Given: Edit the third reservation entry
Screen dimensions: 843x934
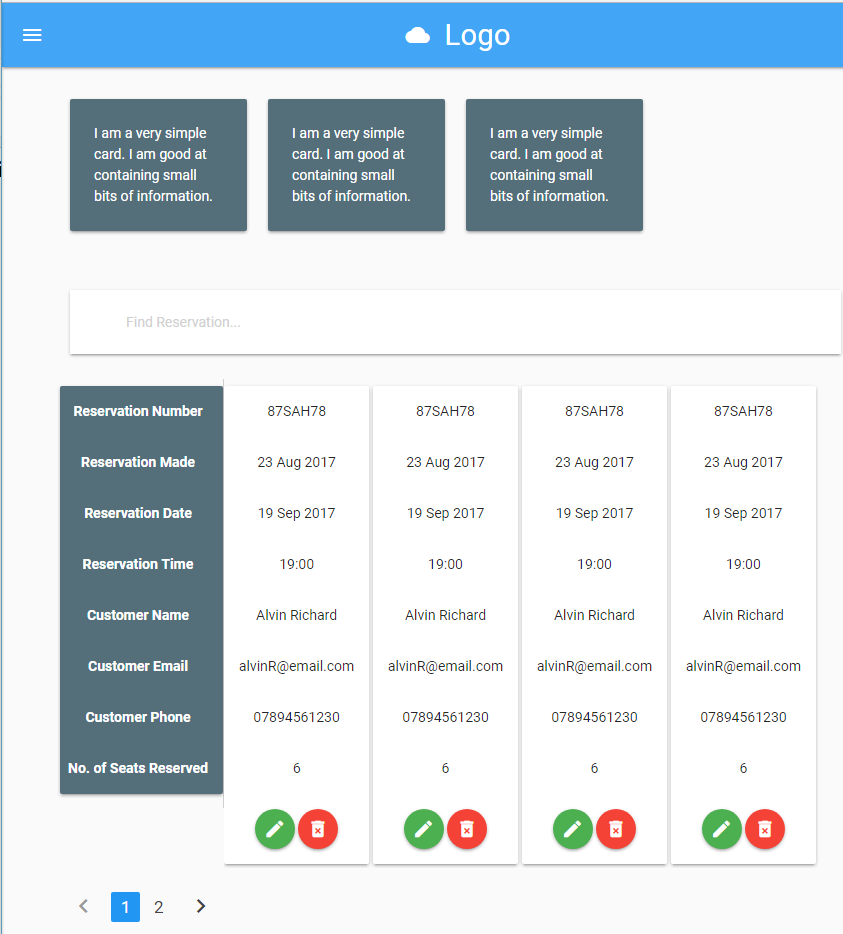Looking at the screenshot, I should 573,829.
